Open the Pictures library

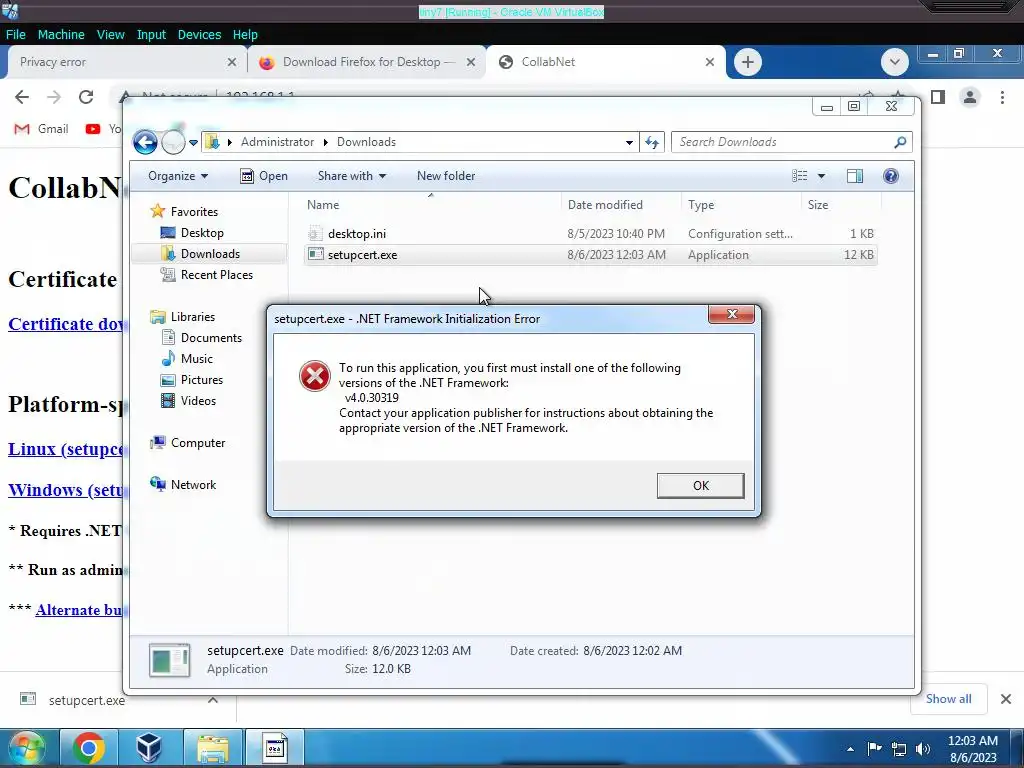pos(202,379)
